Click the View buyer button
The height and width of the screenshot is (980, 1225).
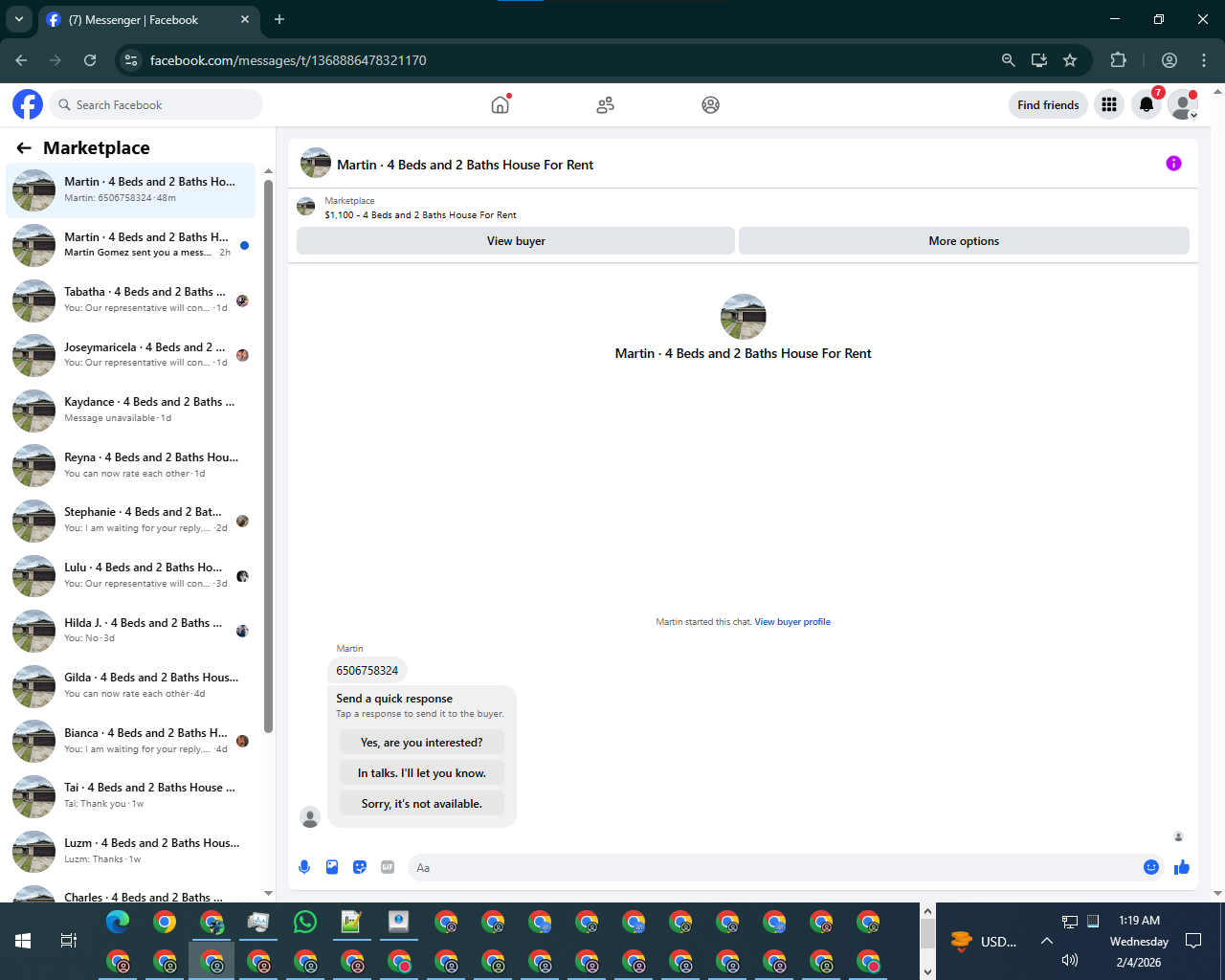click(x=516, y=241)
